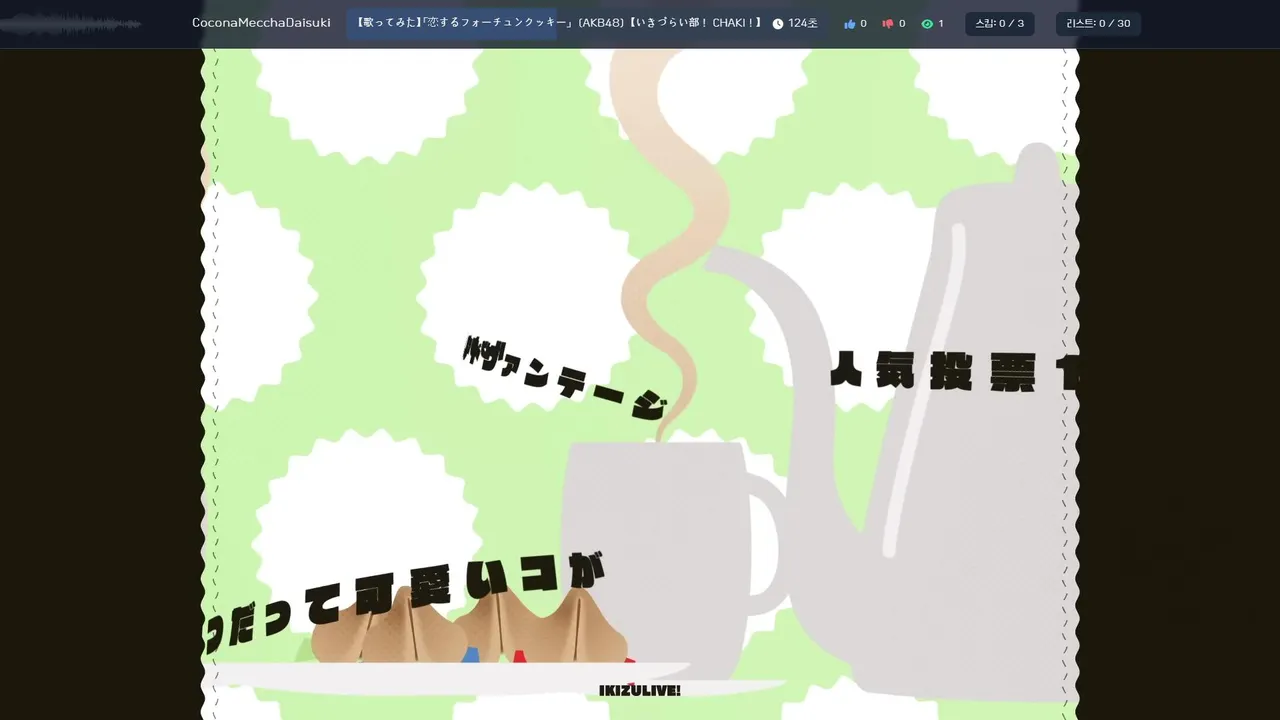Click the green eye viewer count icon

tap(927, 24)
